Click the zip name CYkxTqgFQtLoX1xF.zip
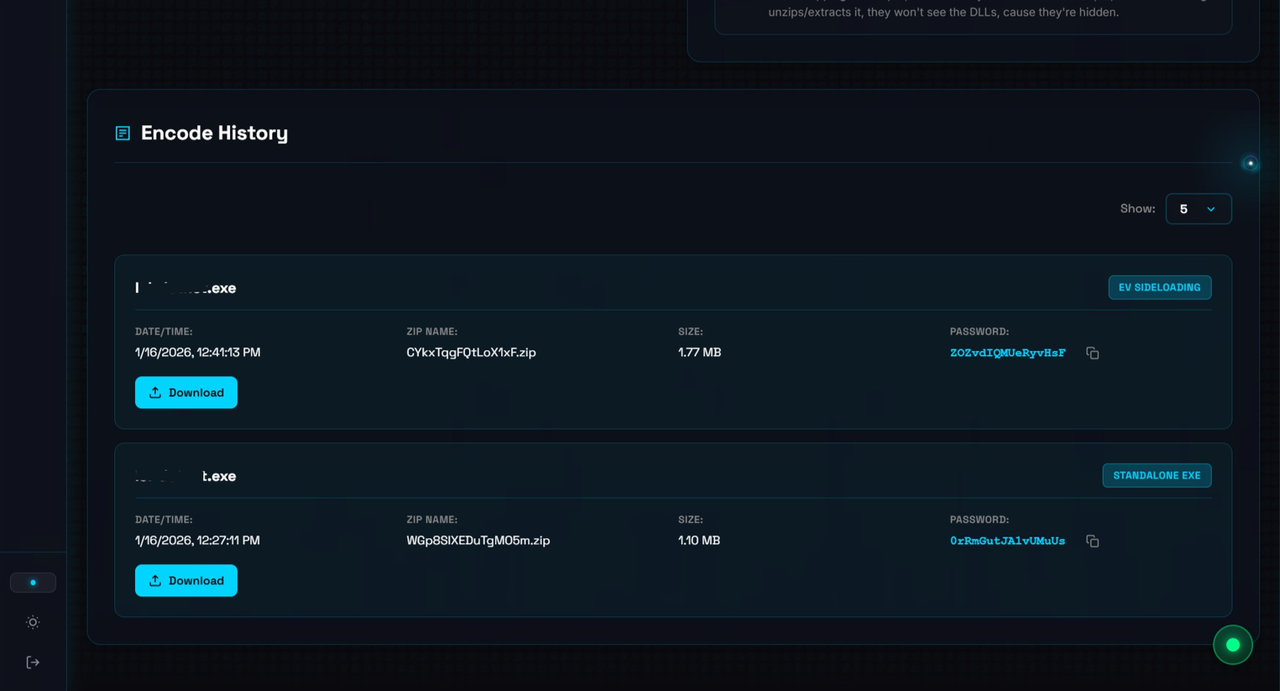The height and width of the screenshot is (691, 1280). click(471, 352)
